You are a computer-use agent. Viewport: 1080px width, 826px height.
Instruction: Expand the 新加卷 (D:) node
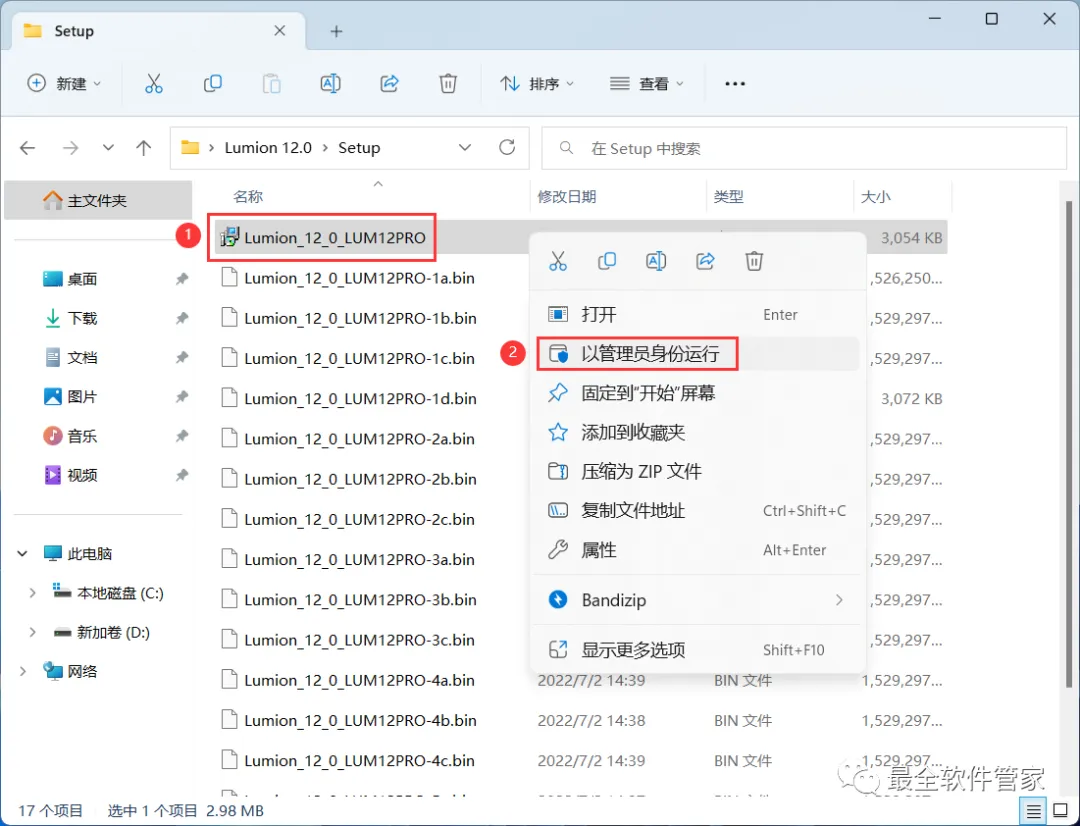(x=32, y=632)
